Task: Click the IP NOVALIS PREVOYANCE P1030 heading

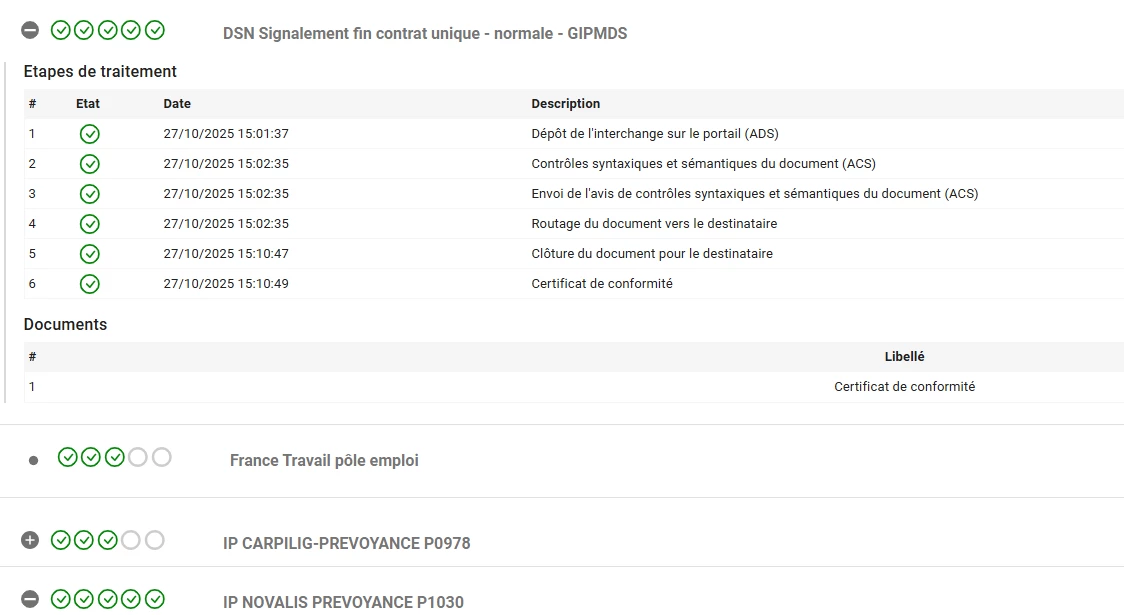Action: click(343, 602)
